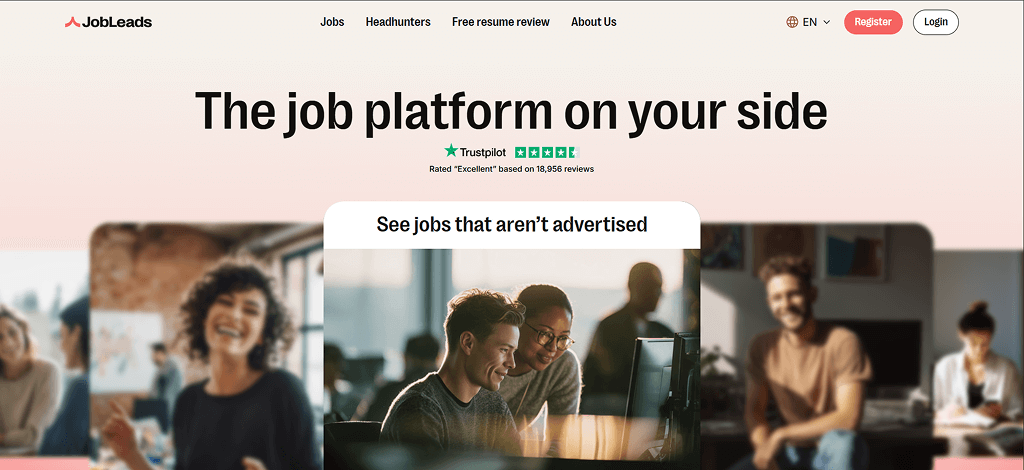
Task: Open the EN language selector
Action: click(x=808, y=22)
